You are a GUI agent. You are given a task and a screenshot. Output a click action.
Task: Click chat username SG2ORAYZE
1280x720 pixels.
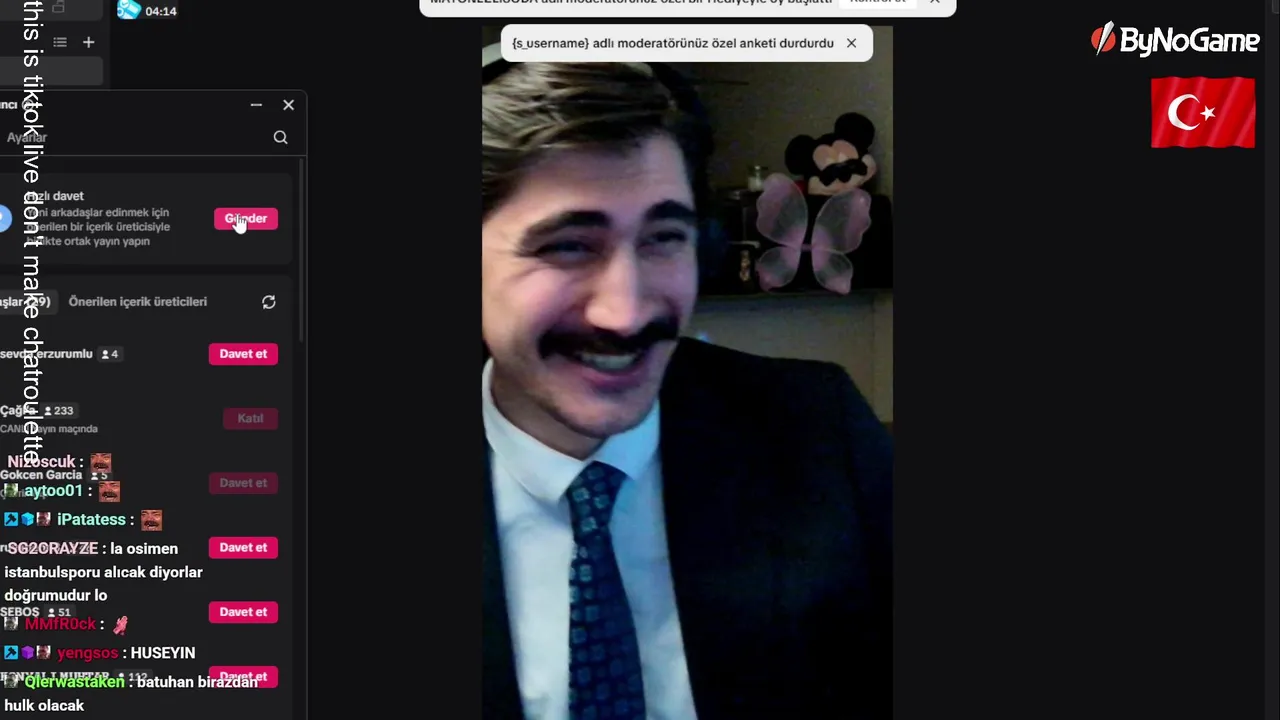point(53,549)
